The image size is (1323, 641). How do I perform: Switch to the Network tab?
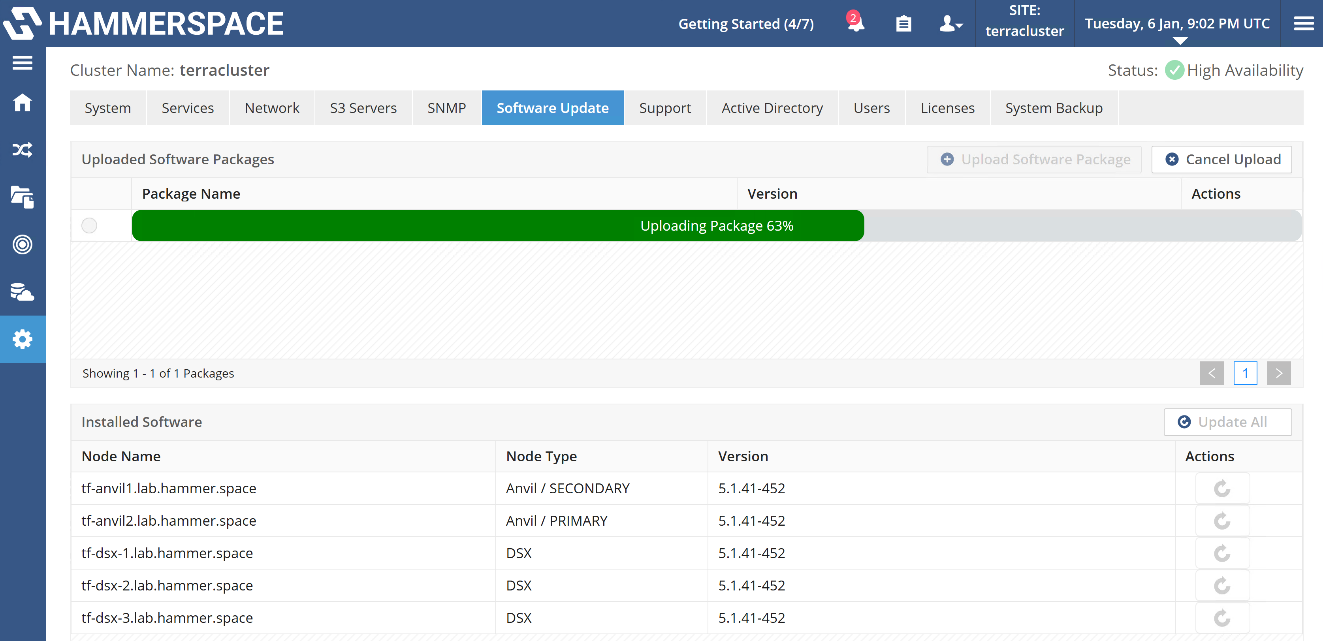(272, 108)
